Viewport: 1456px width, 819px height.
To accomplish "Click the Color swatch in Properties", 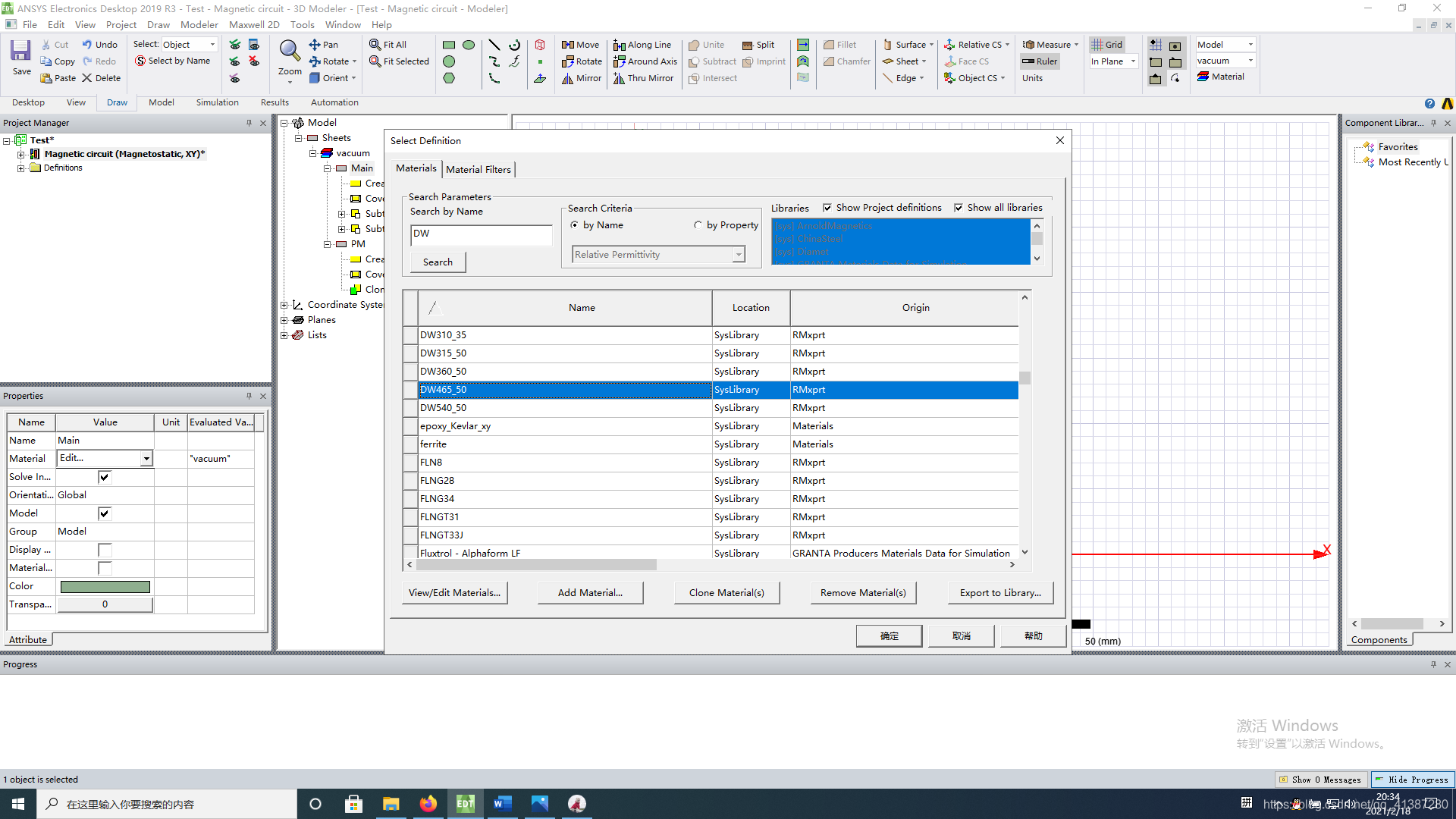I will coord(105,586).
